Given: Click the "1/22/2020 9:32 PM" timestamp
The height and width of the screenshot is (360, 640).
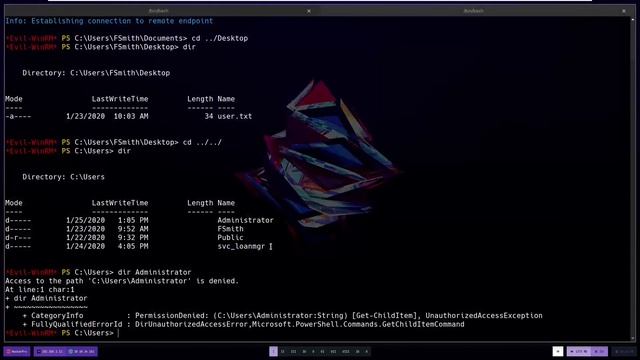Looking at the screenshot, I should [107, 238].
